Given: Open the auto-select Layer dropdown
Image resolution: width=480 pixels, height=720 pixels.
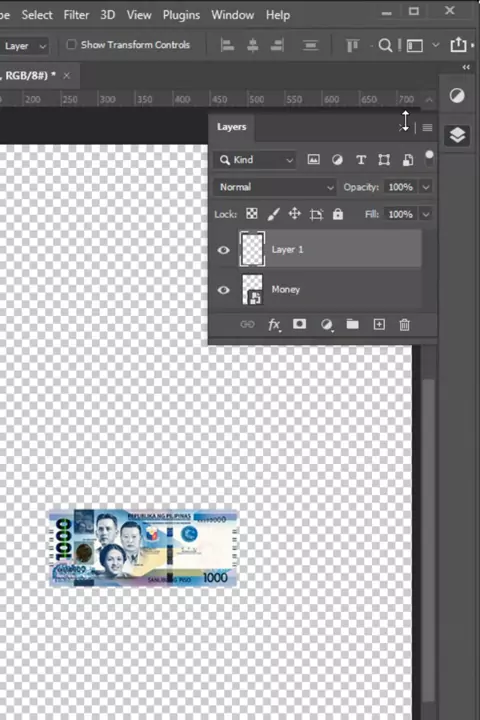Looking at the screenshot, I should tap(25, 46).
